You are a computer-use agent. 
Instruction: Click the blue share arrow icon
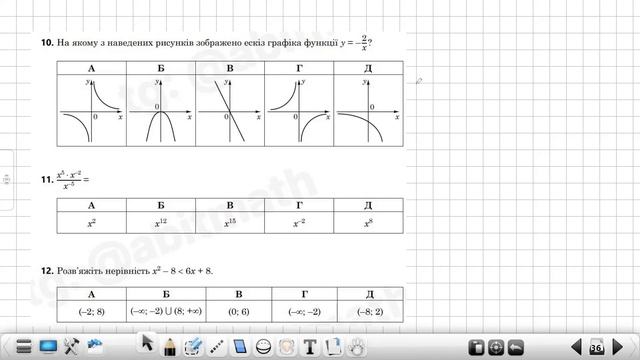(95, 346)
